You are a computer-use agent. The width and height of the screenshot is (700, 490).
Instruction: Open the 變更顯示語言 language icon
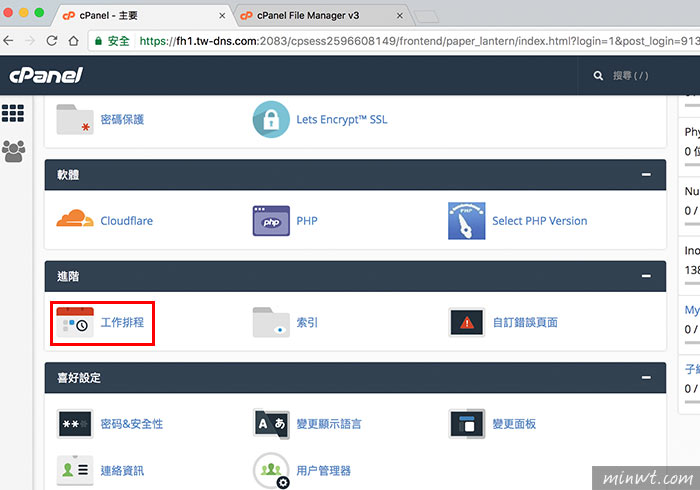[271, 424]
